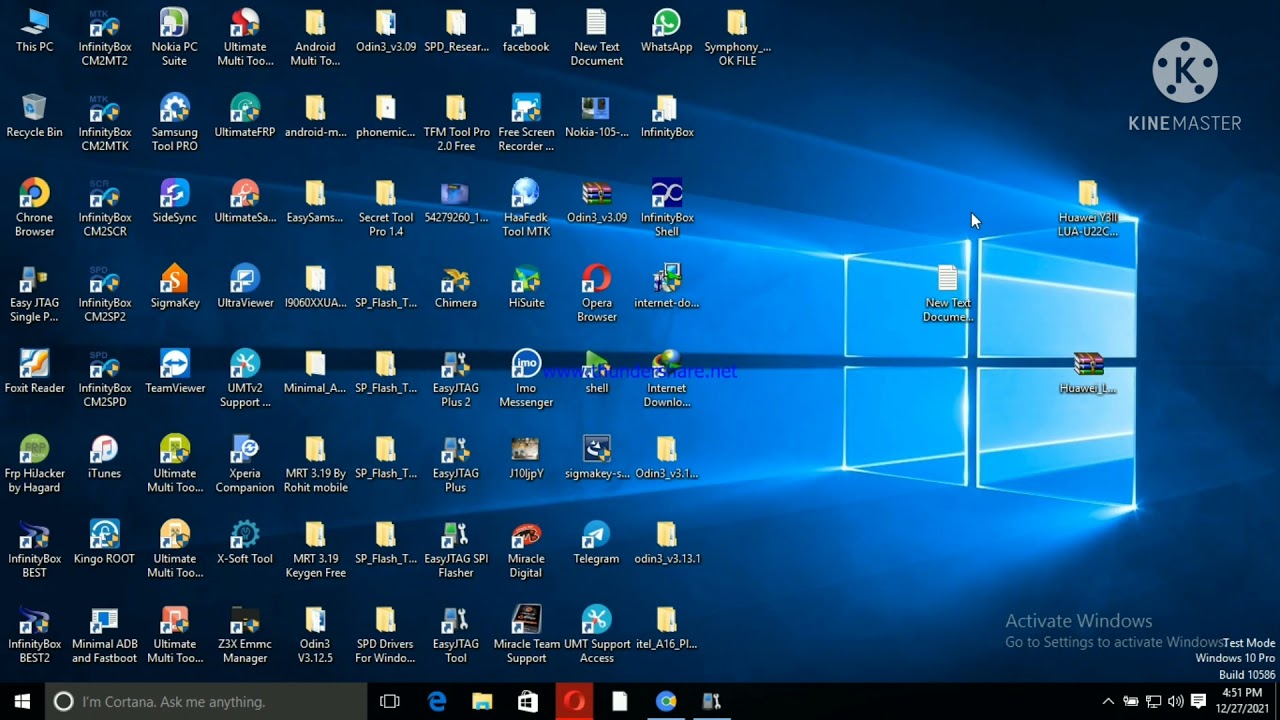Open Huawei Y3II LUA-U22C folder
Screen dimensions: 1280x720
(1088, 209)
